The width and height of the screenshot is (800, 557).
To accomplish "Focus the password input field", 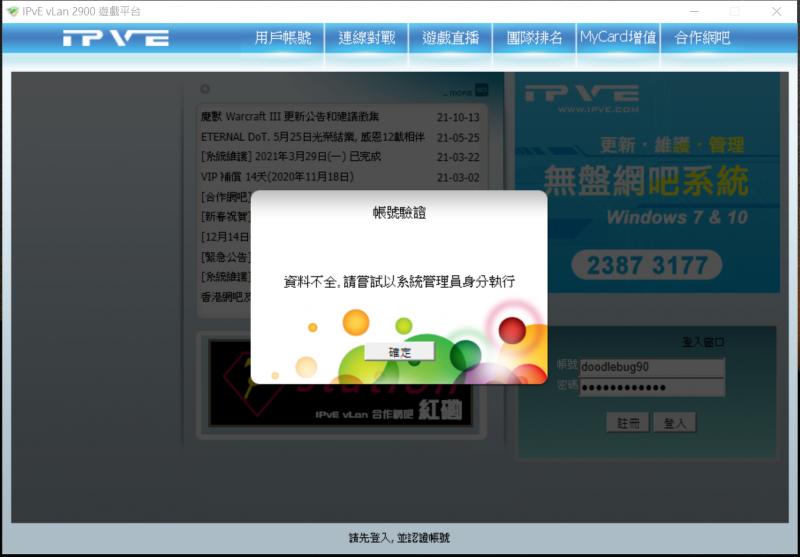I will tap(652, 388).
